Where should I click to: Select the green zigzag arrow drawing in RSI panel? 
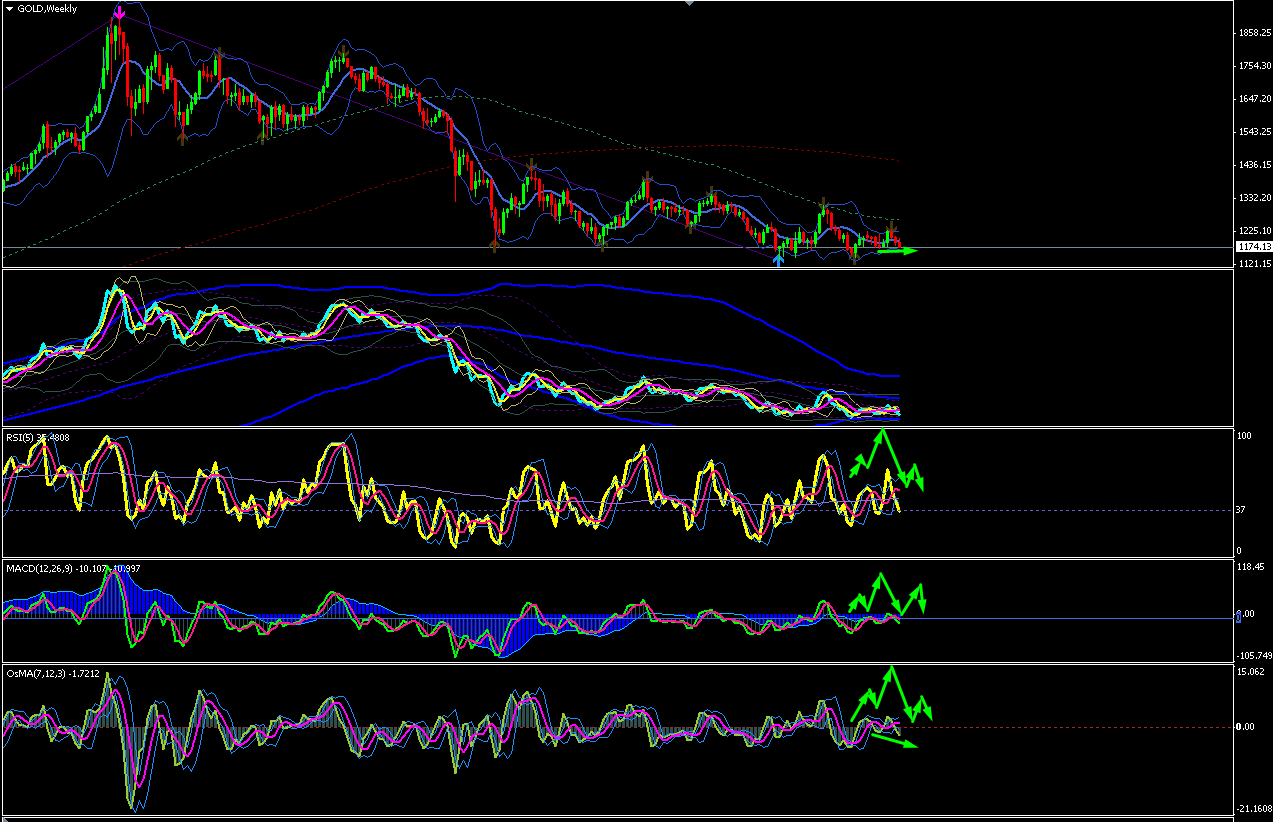(x=886, y=461)
